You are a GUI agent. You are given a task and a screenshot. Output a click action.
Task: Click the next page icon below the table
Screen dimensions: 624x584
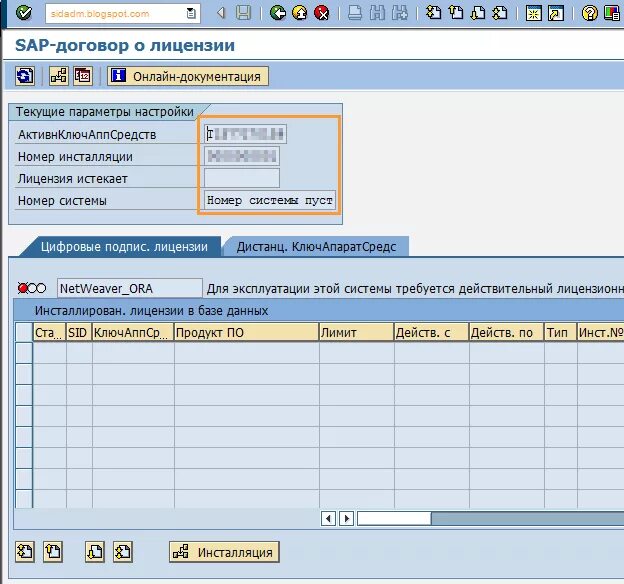(x=95, y=552)
